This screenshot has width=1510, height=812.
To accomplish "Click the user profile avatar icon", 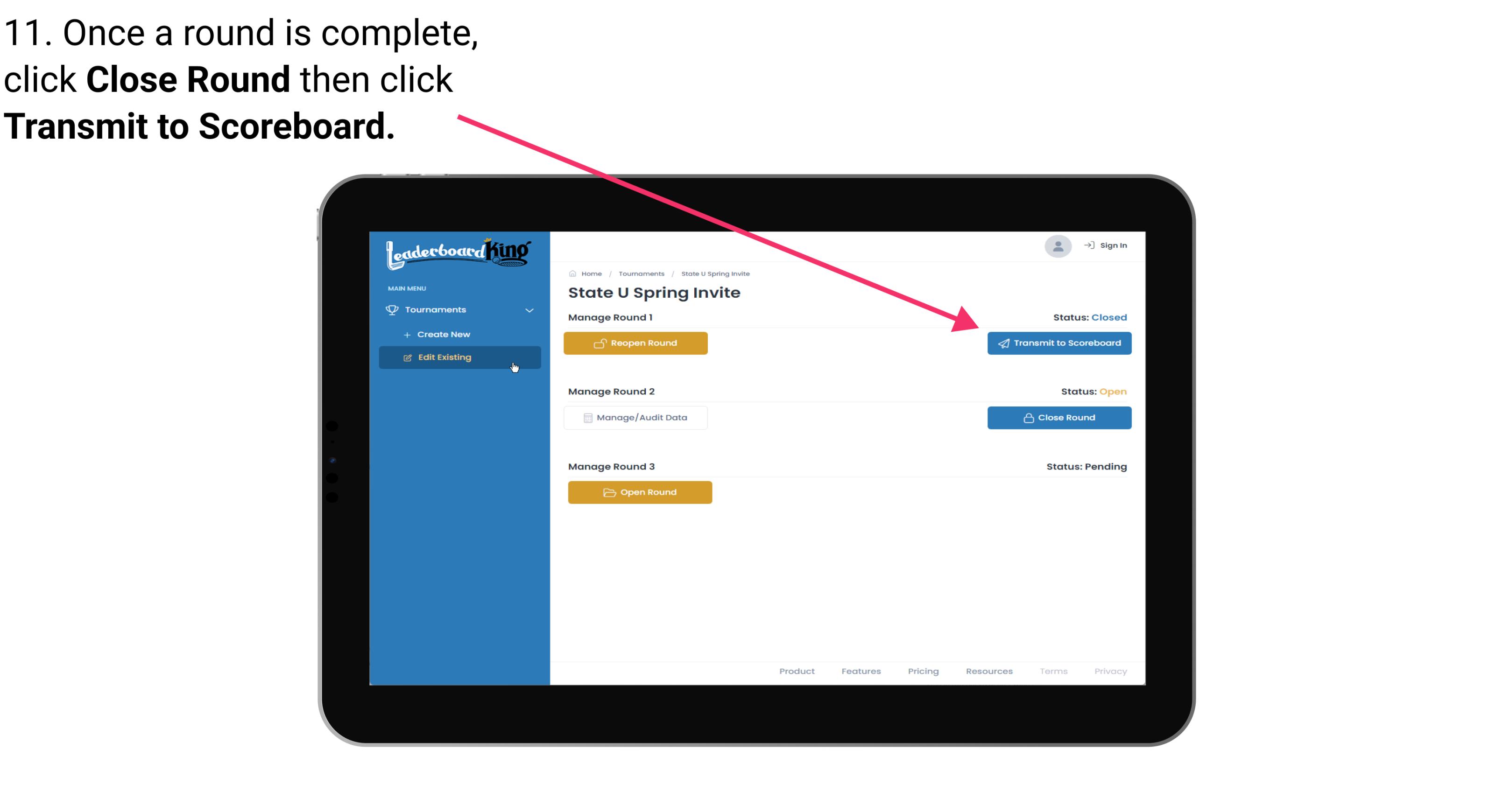I will pos(1057,247).
